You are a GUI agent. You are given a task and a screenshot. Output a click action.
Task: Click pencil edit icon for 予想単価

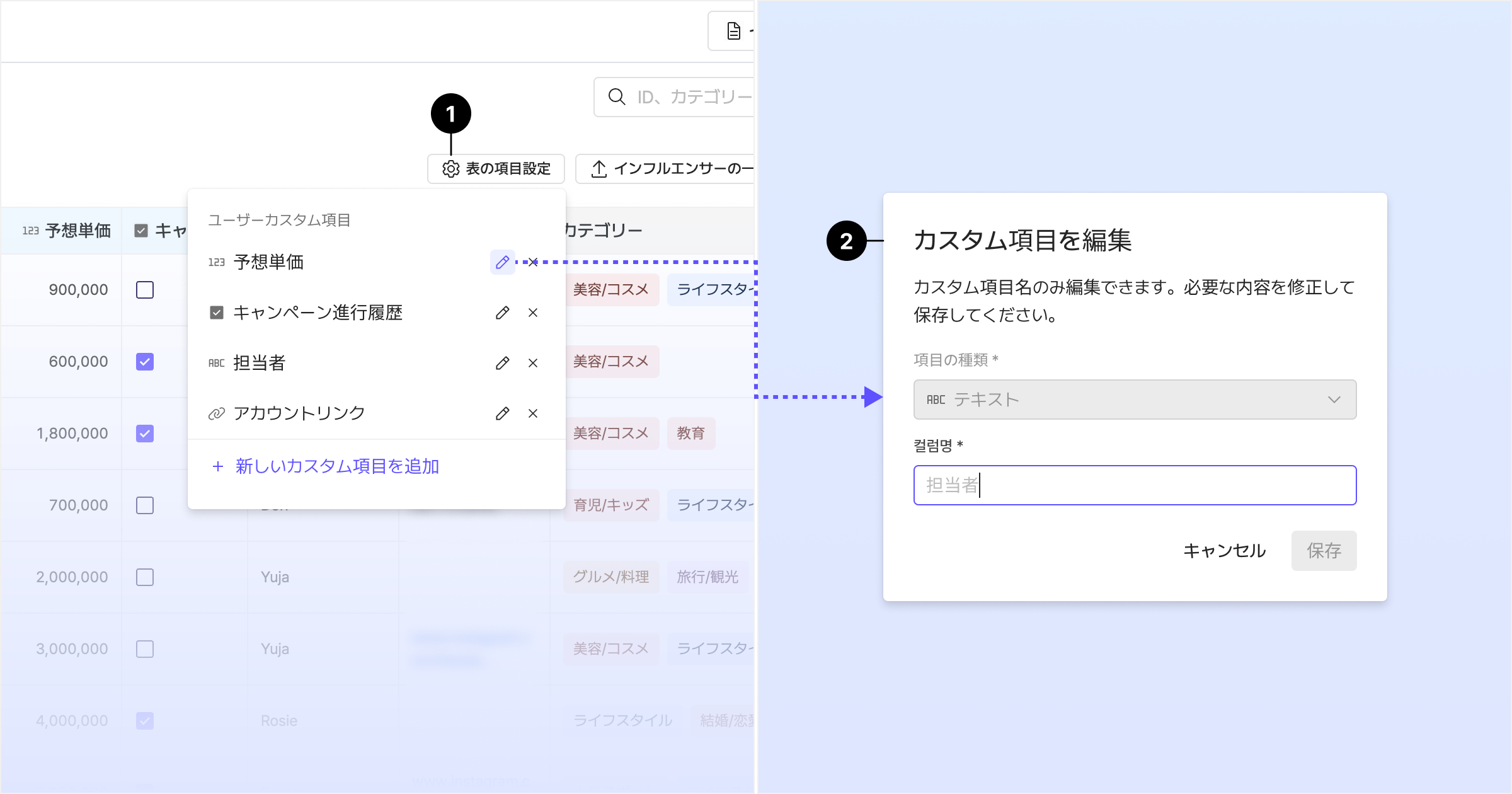pos(502,262)
